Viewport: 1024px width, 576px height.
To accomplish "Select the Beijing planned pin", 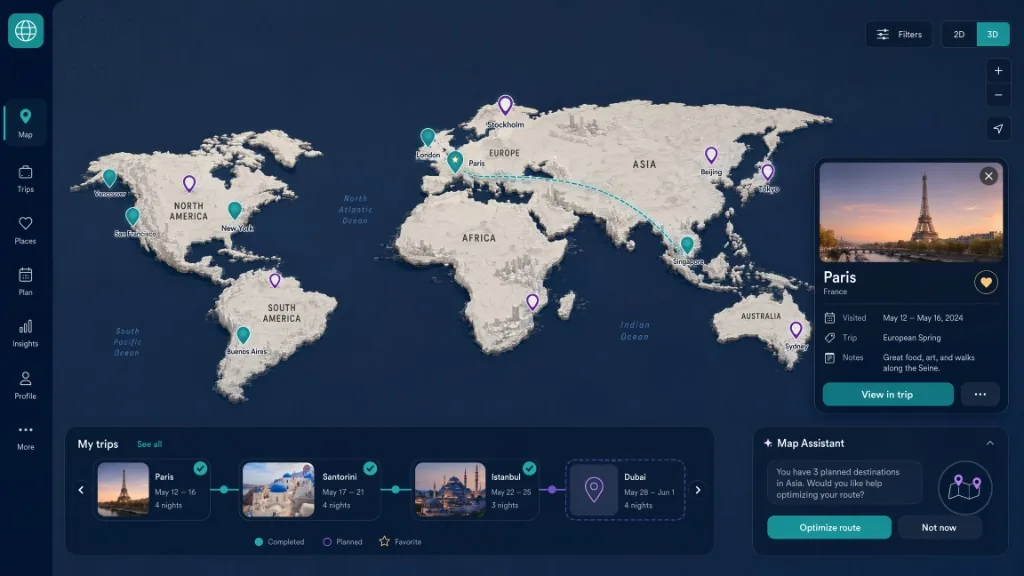I will click(x=711, y=155).
